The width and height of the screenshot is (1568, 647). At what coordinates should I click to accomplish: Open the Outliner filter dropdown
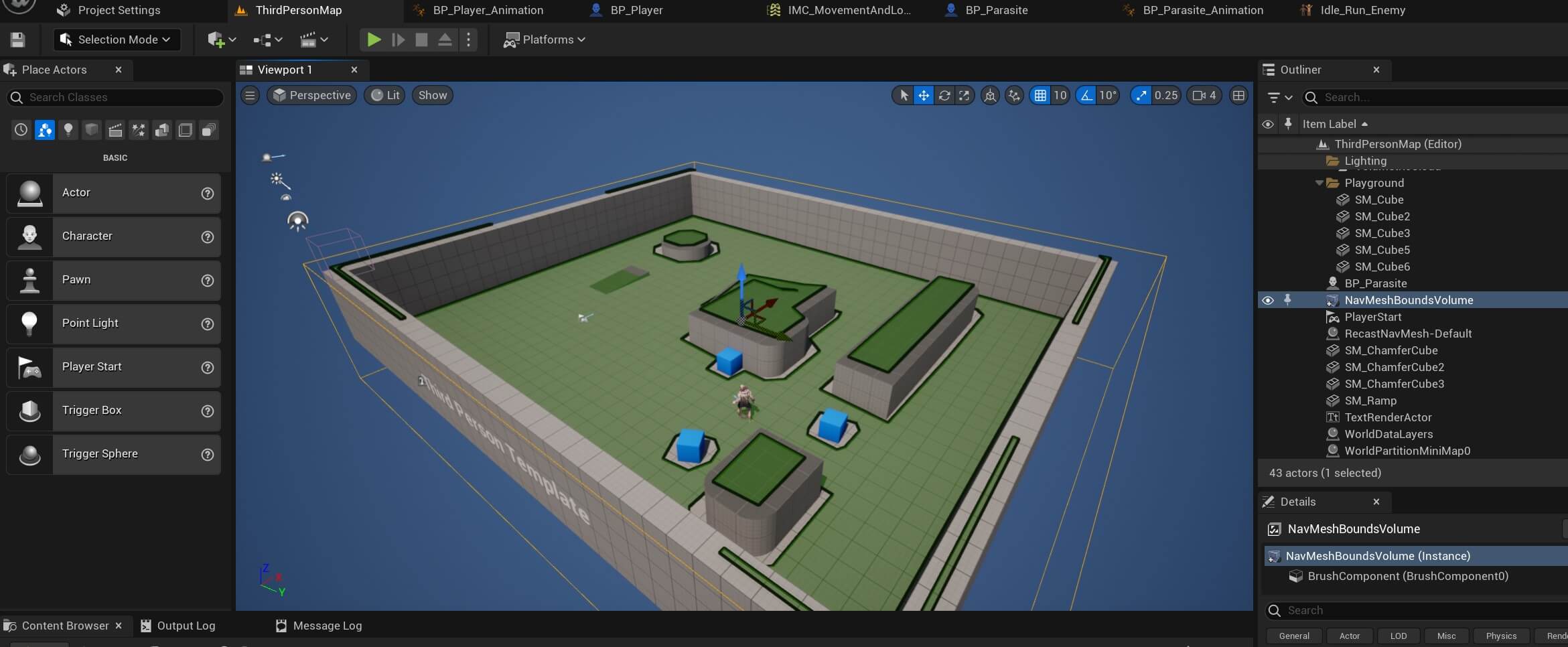[x=1279, y=97]
